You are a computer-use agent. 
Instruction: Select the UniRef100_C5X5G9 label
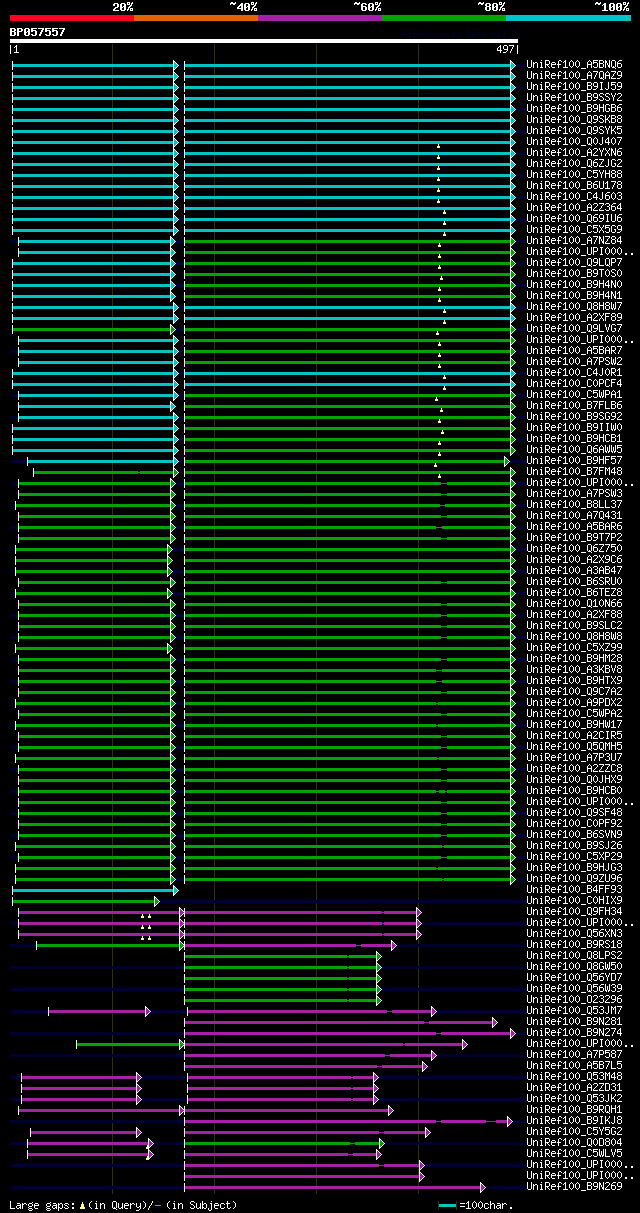tap(574, 229)
